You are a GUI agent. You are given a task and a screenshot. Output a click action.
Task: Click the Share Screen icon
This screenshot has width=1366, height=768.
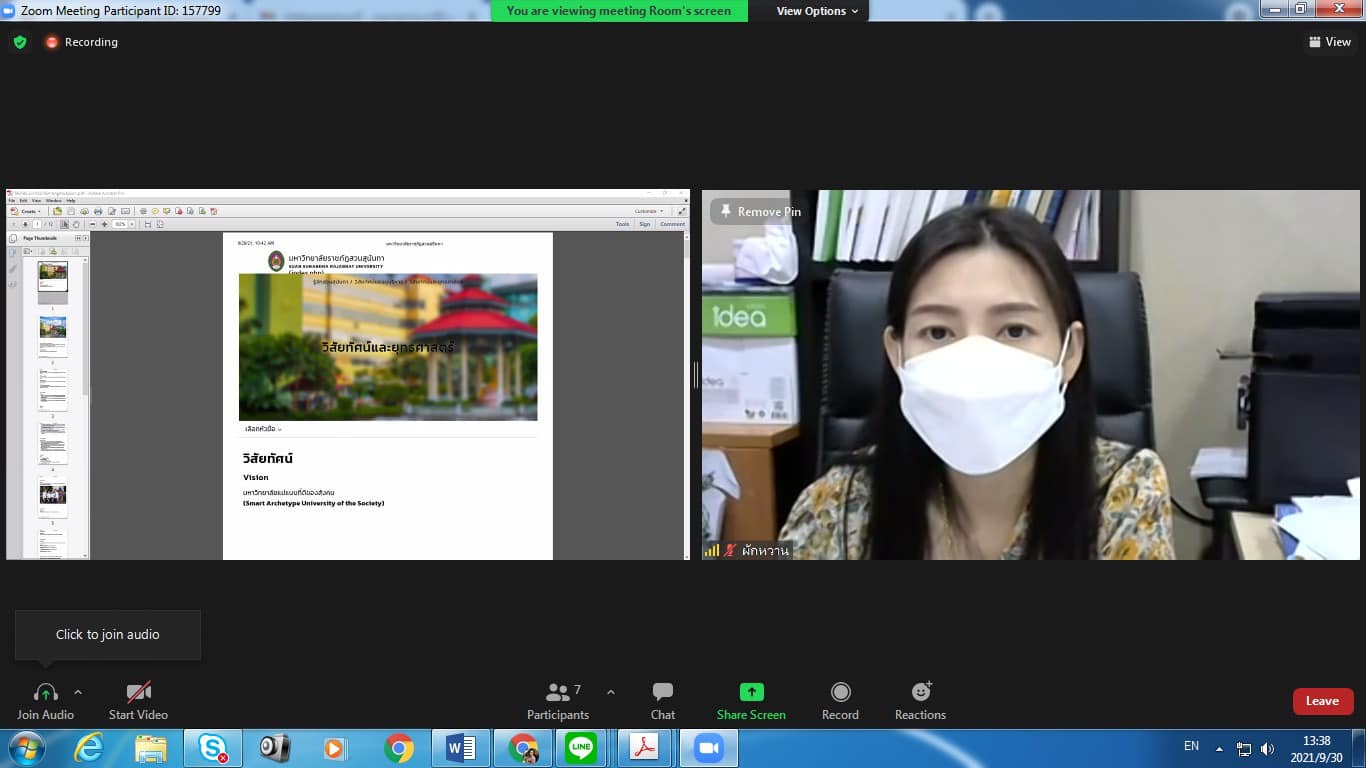[751, 692]
